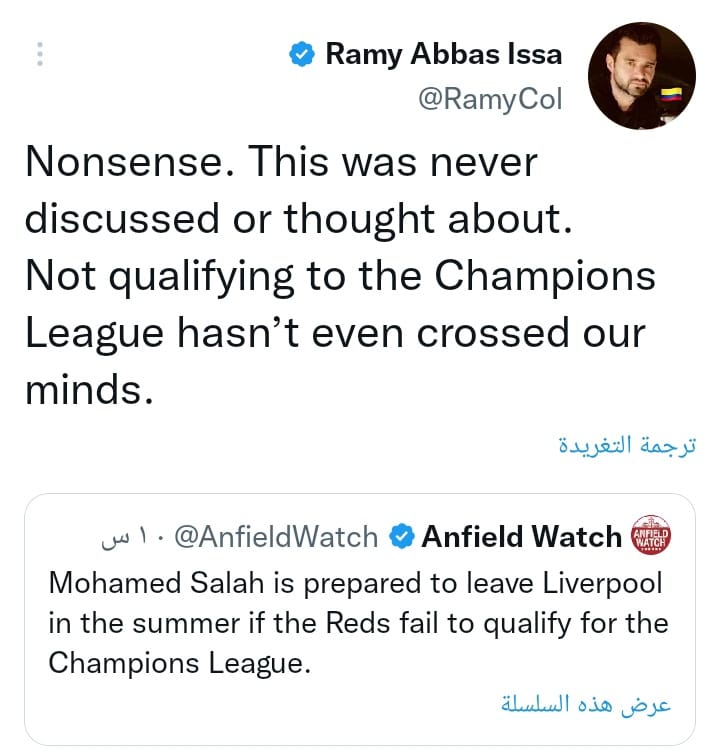Viewport: 720px width, 756px height.
Task: Click the "ترجمة التغريدة" translate tweet link
Action: (x=626, y=445)
